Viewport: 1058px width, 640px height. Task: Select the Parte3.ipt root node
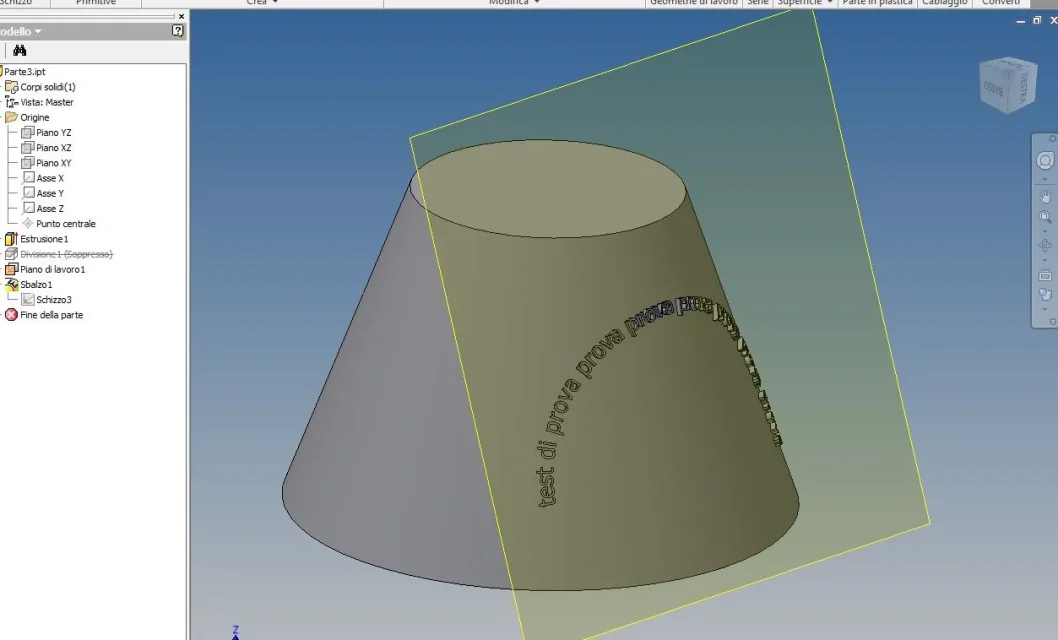pos(25,71)
